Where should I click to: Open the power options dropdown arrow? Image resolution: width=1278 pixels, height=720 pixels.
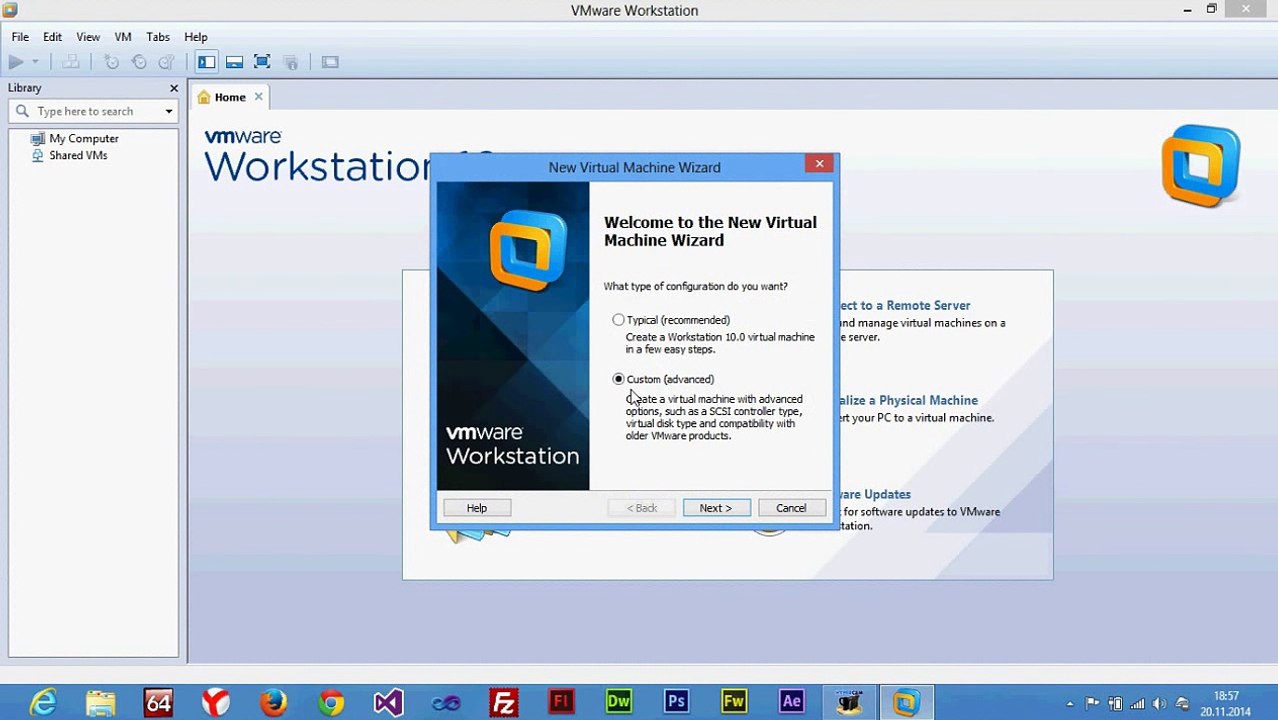(35, 62)
